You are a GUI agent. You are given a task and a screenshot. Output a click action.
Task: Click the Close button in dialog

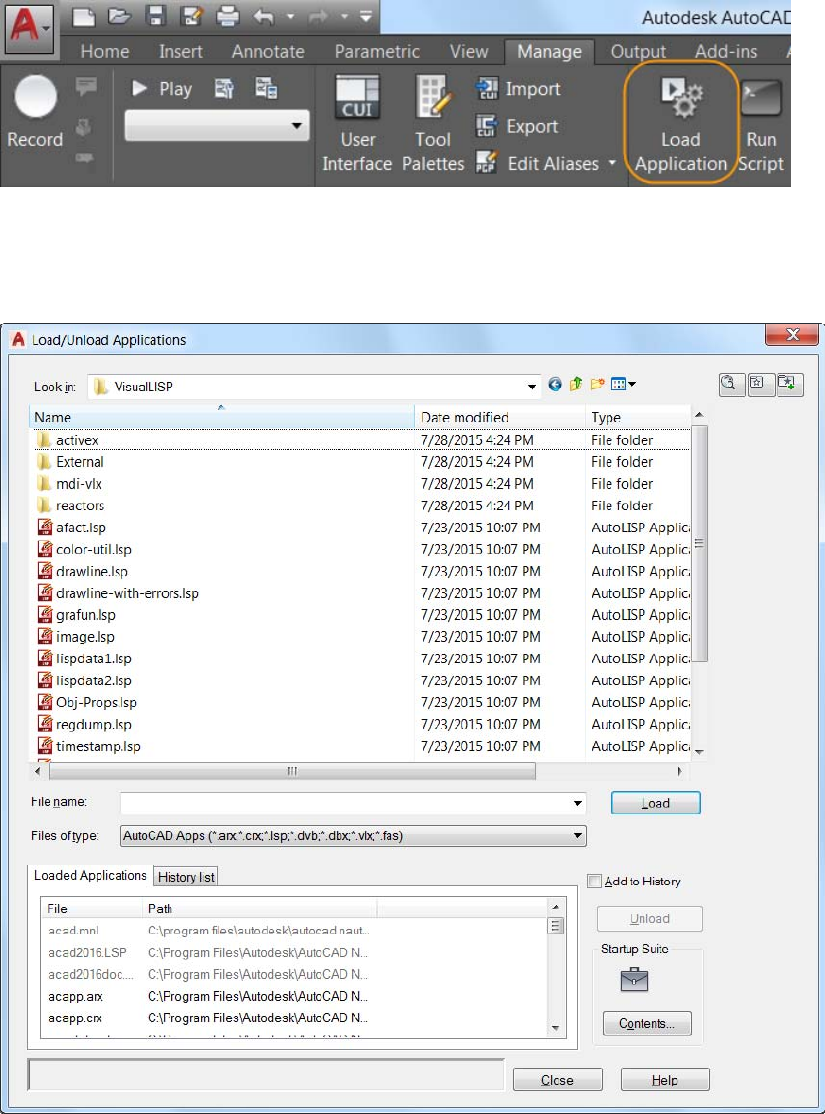pos(557,1080)
